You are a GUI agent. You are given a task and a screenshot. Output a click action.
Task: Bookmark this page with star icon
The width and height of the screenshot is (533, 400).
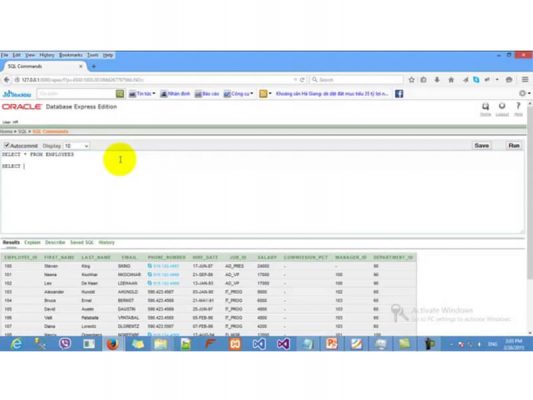point(411,80)
